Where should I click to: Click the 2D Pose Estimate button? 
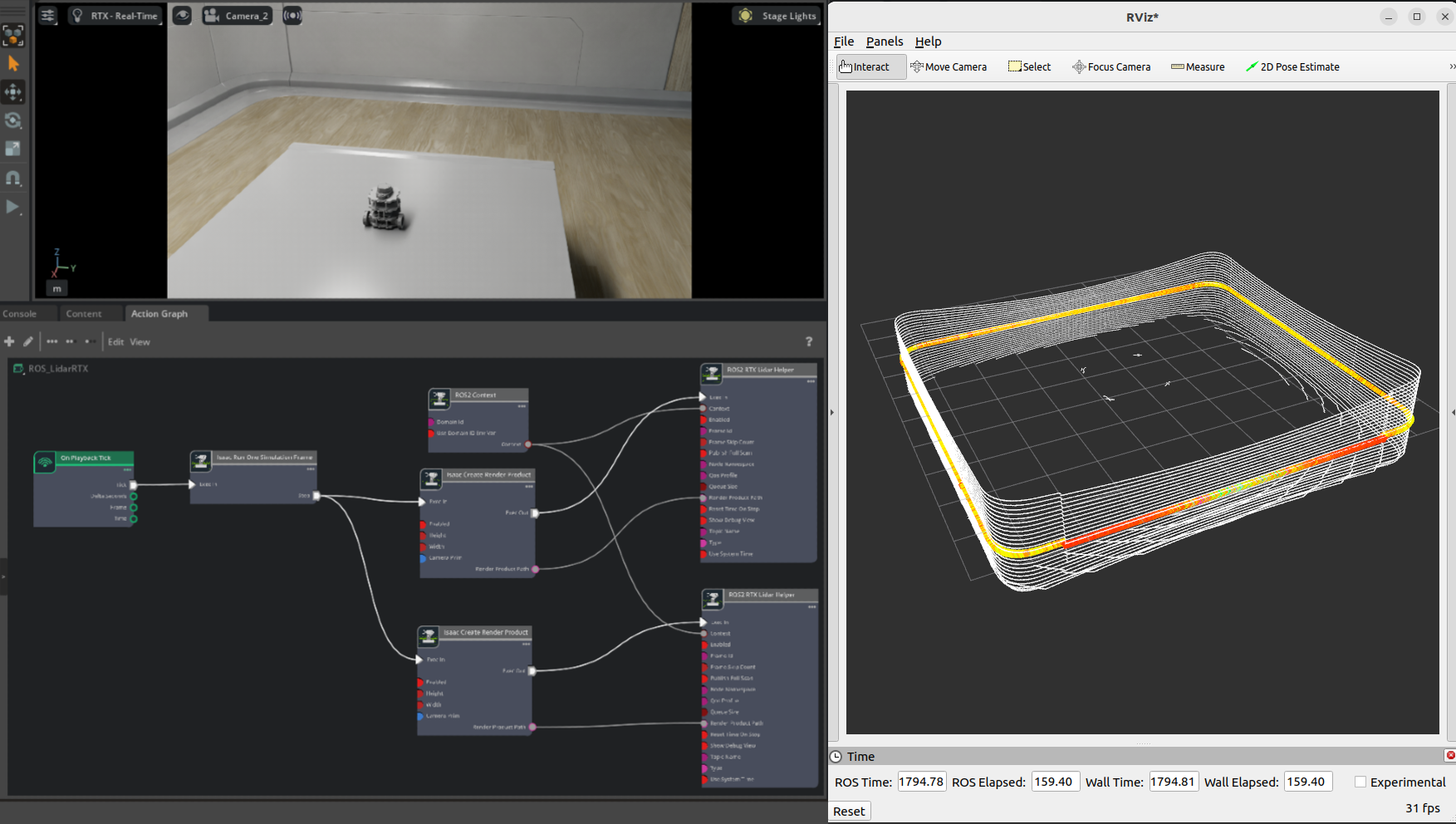1292,66
